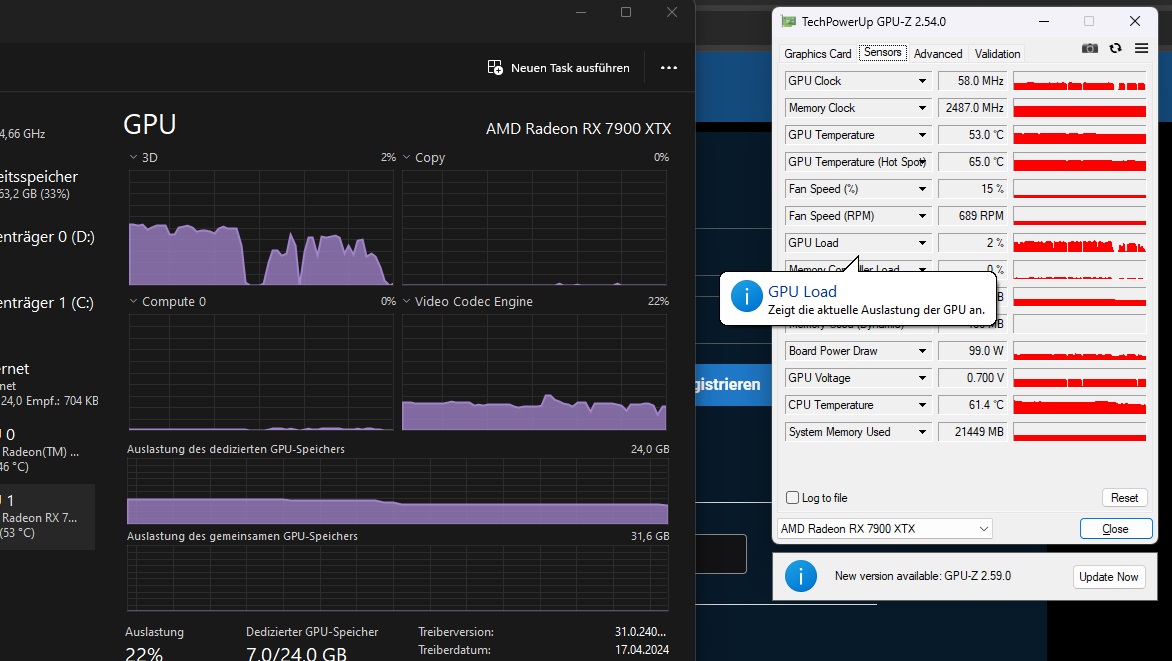Open the GPU Load sensor dropdown

click(922, 242)
